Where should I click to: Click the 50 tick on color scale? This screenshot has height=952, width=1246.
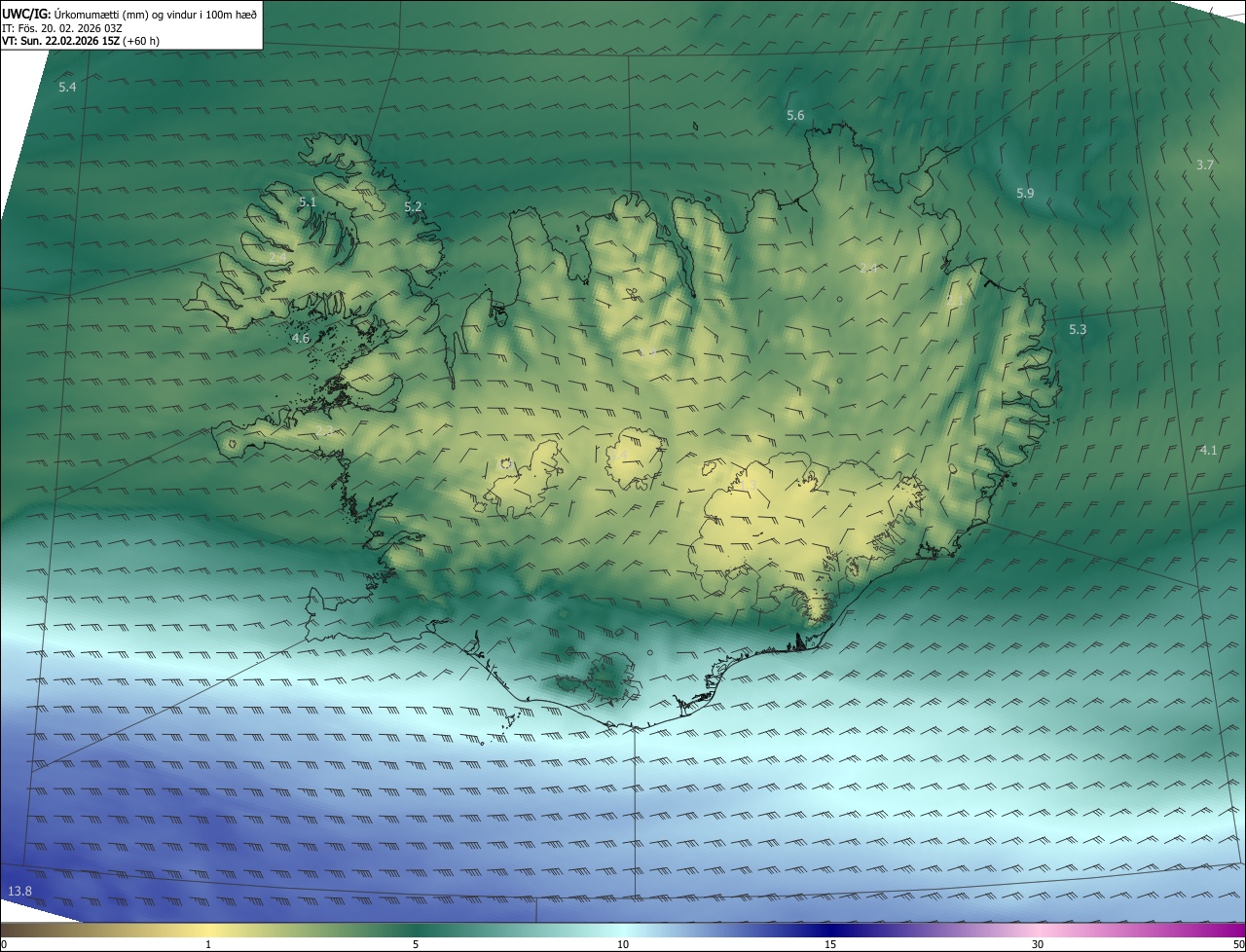[x=1238, y=944]
